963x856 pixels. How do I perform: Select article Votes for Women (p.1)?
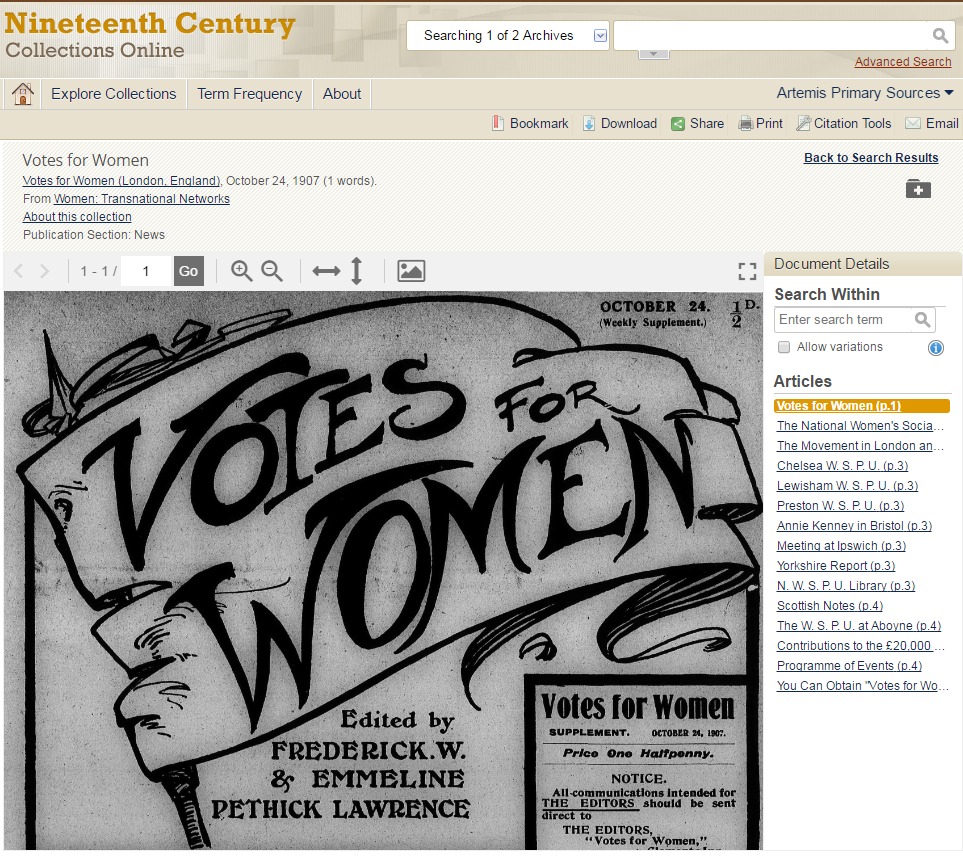(862, 406)
